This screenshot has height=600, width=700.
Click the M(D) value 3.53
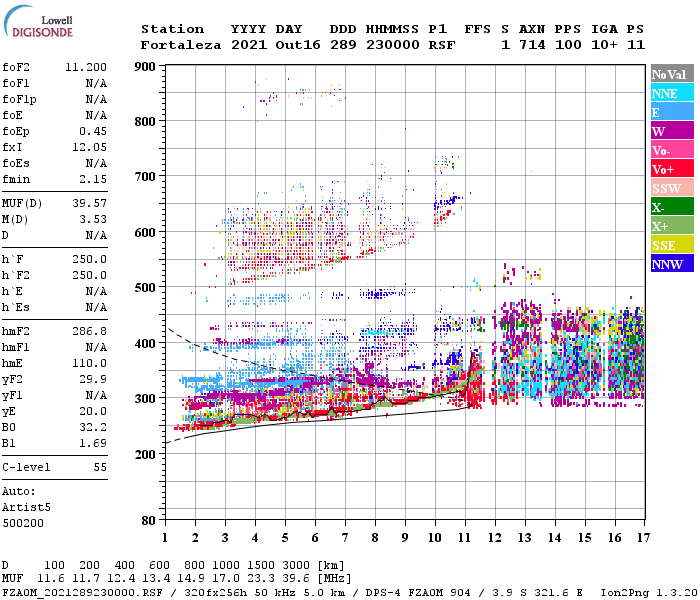93,220
